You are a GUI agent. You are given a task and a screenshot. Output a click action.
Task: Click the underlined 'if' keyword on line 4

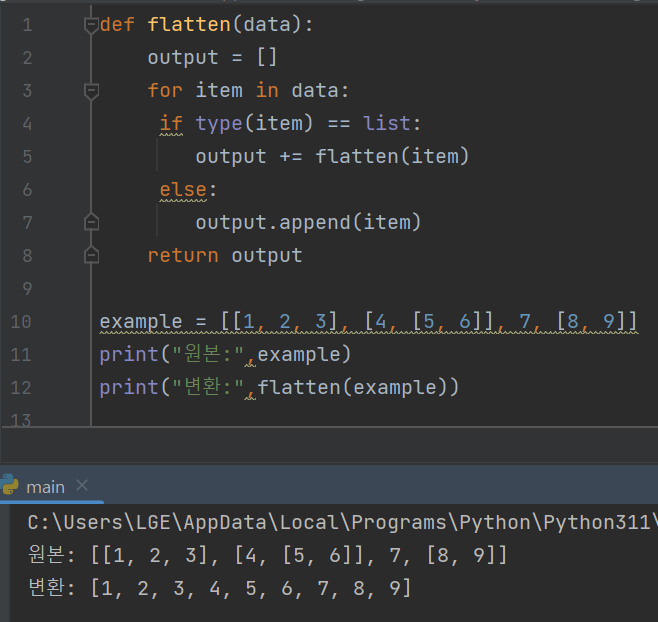coord(171,123)
